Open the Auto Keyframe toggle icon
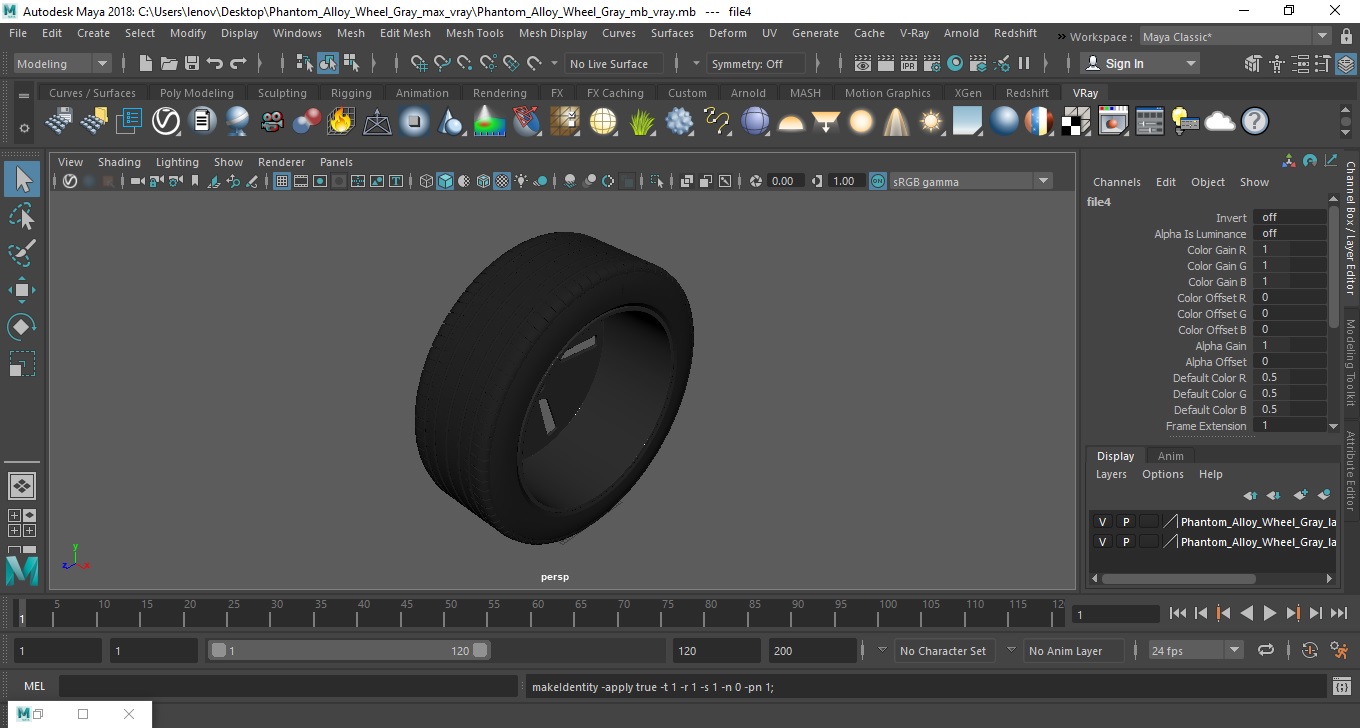The image size is (1360, 728). coord(1310,650)
